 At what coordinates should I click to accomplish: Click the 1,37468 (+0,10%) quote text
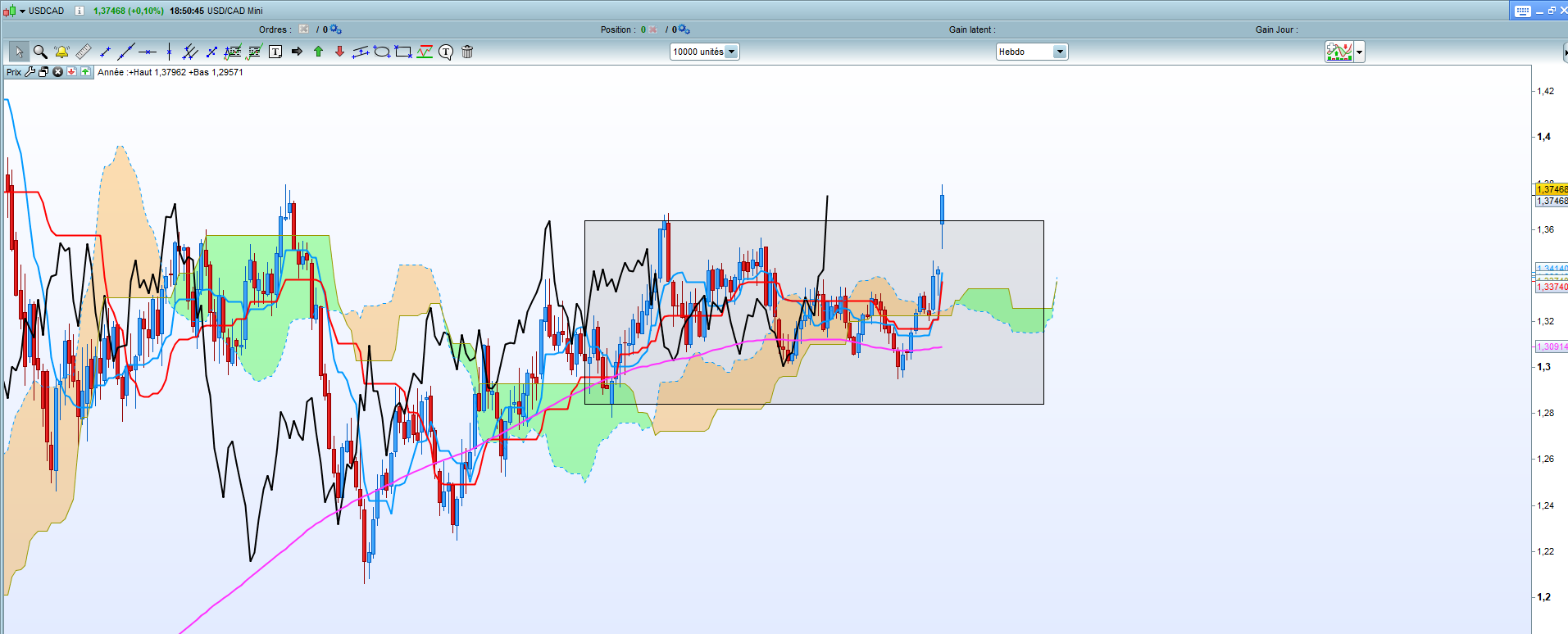point(129,11)
